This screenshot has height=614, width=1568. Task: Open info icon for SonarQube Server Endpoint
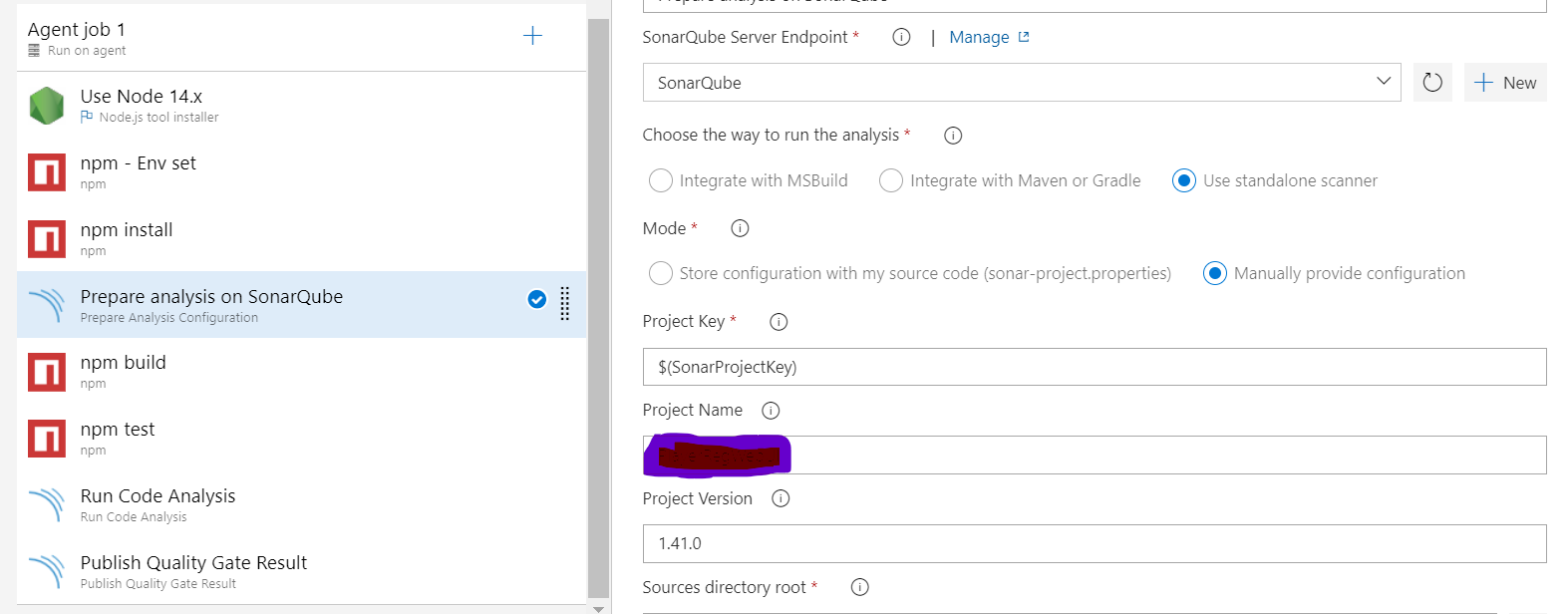tap(901, 38)
